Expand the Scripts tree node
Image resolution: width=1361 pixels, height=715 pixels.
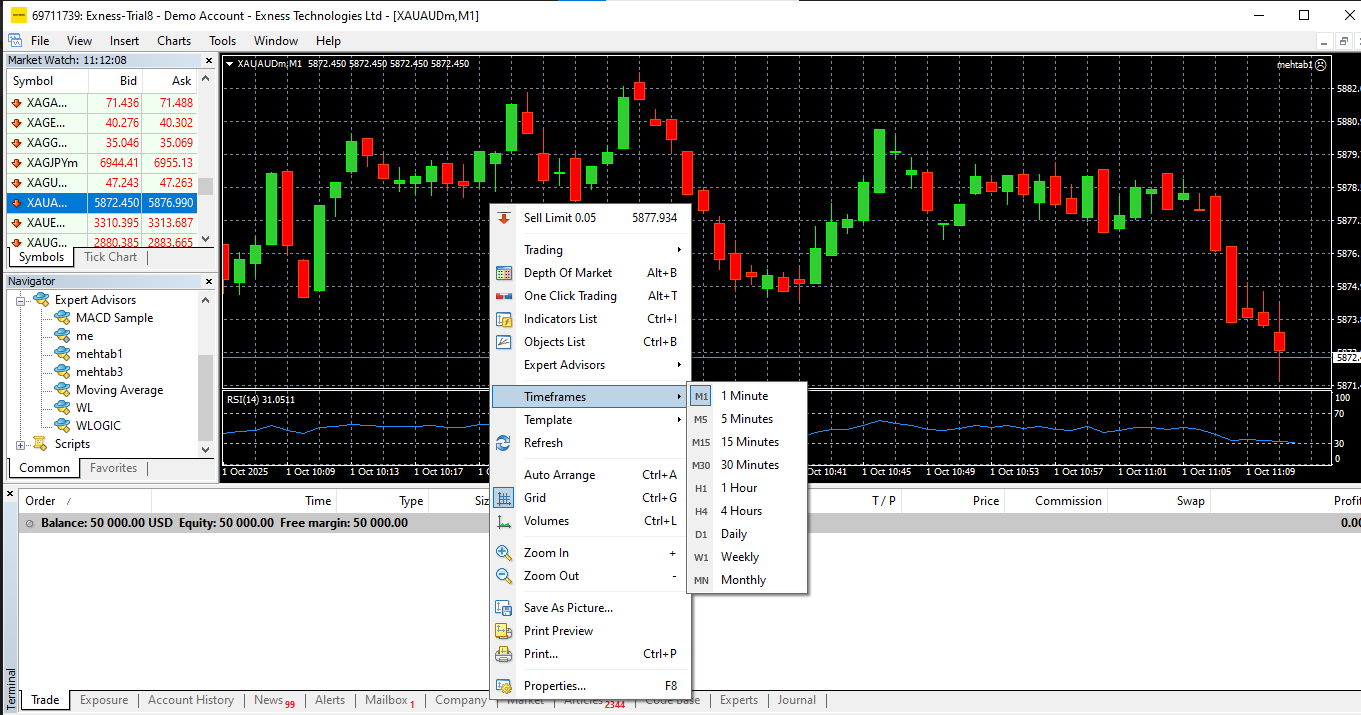pyautogui.click(x=21, y=444)
